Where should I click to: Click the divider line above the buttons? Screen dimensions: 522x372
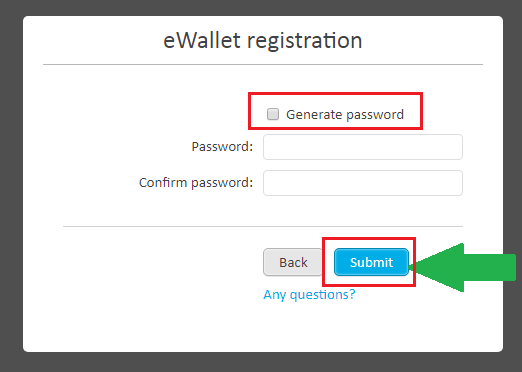pyautogui.click(x=263, y=226)
